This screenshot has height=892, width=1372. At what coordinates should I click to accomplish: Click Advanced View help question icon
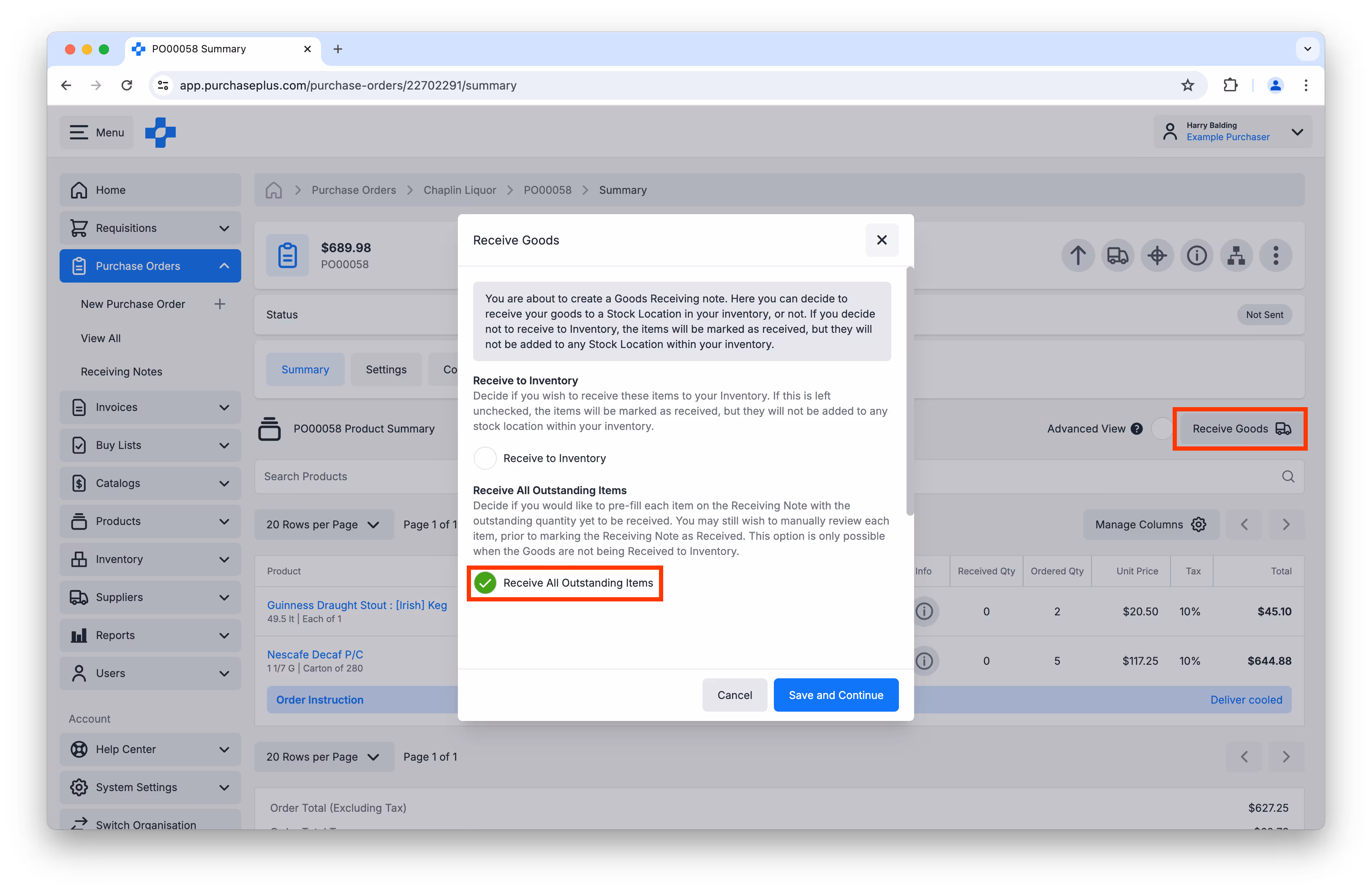pos(1137,429)
